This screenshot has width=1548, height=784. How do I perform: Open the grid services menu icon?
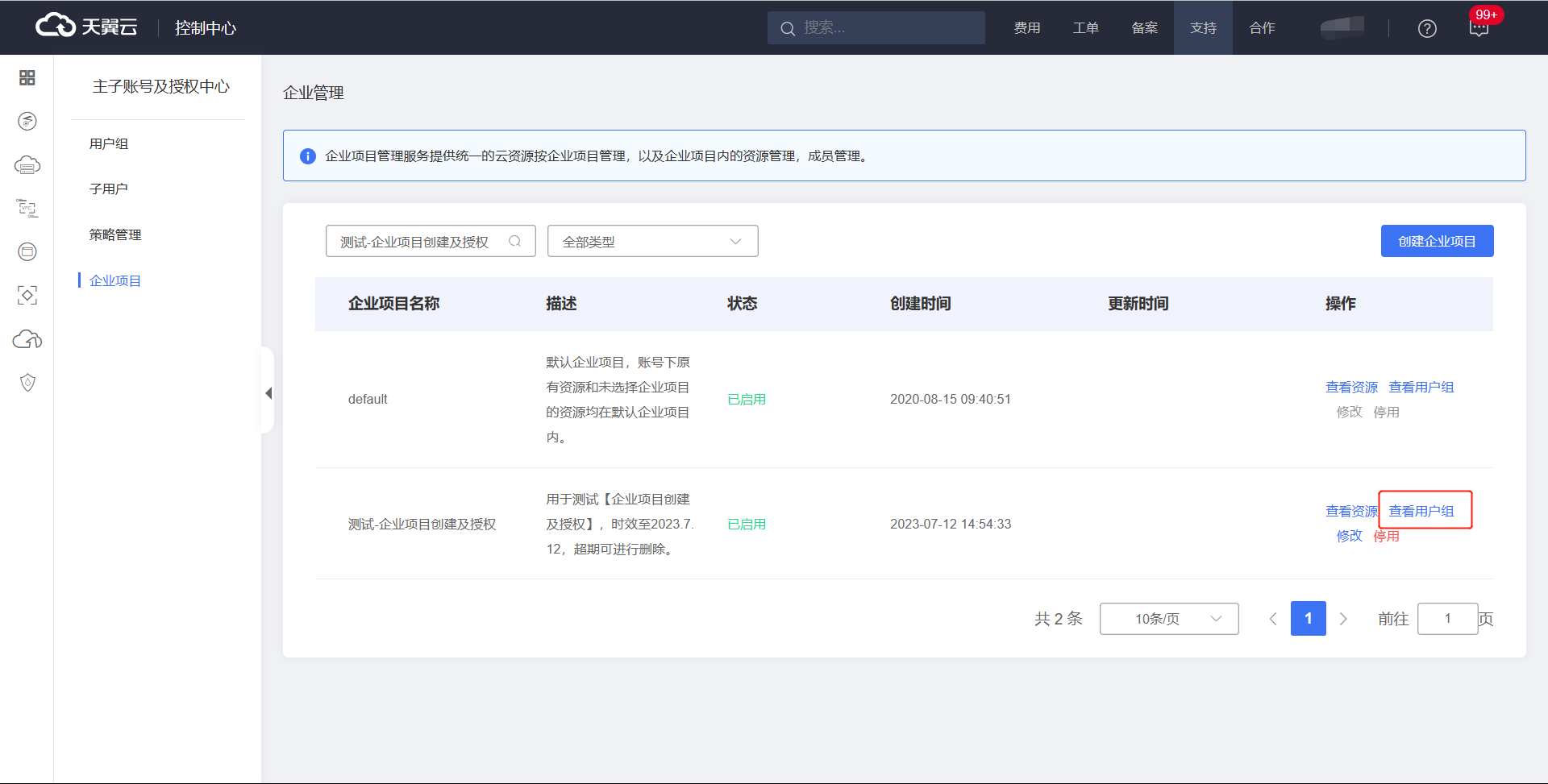pos(27,77)
